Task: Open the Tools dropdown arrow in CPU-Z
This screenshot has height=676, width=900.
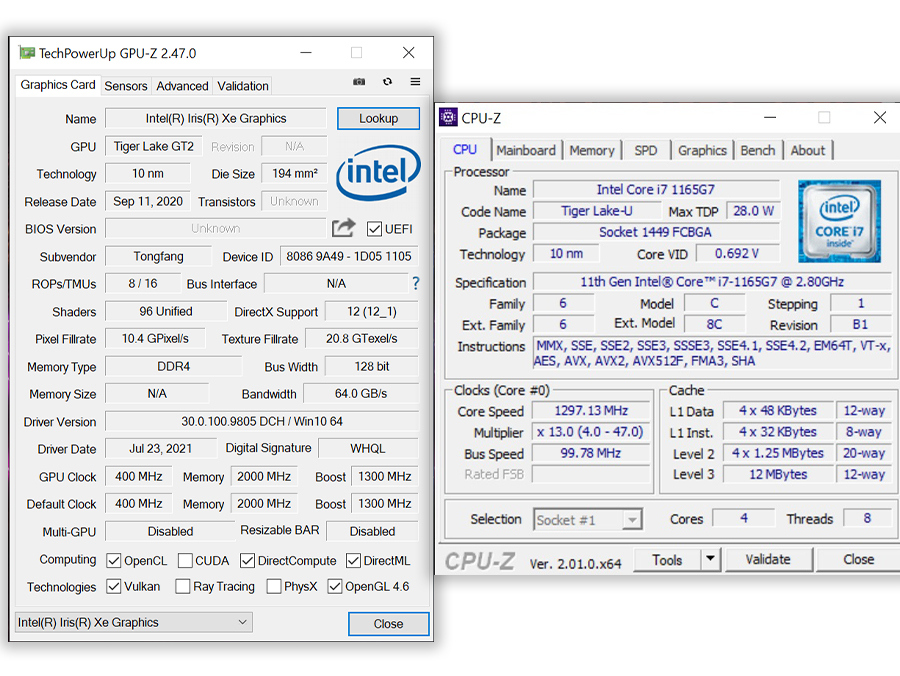Action: 711,559
